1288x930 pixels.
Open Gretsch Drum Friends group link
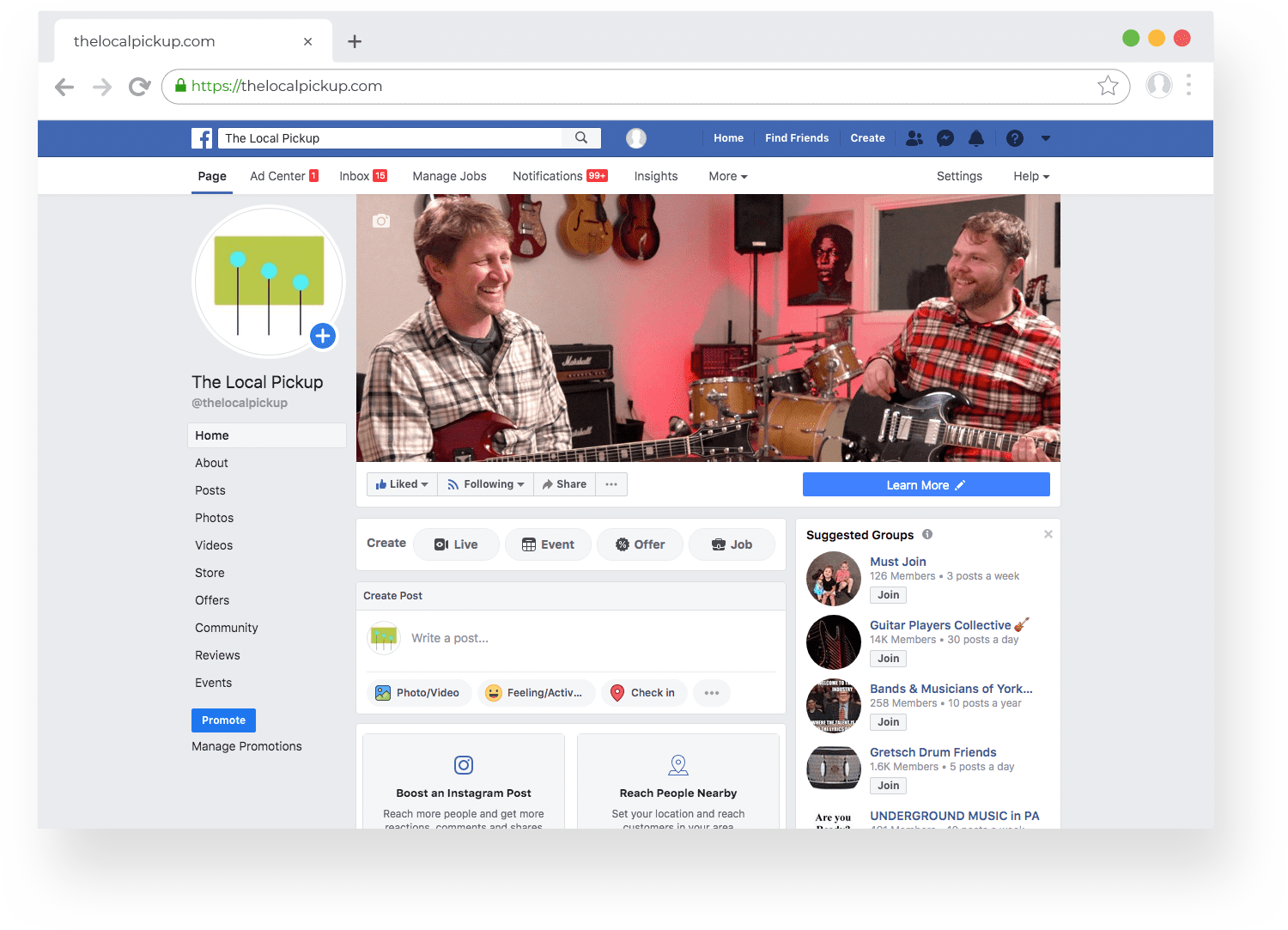[933, 752]
